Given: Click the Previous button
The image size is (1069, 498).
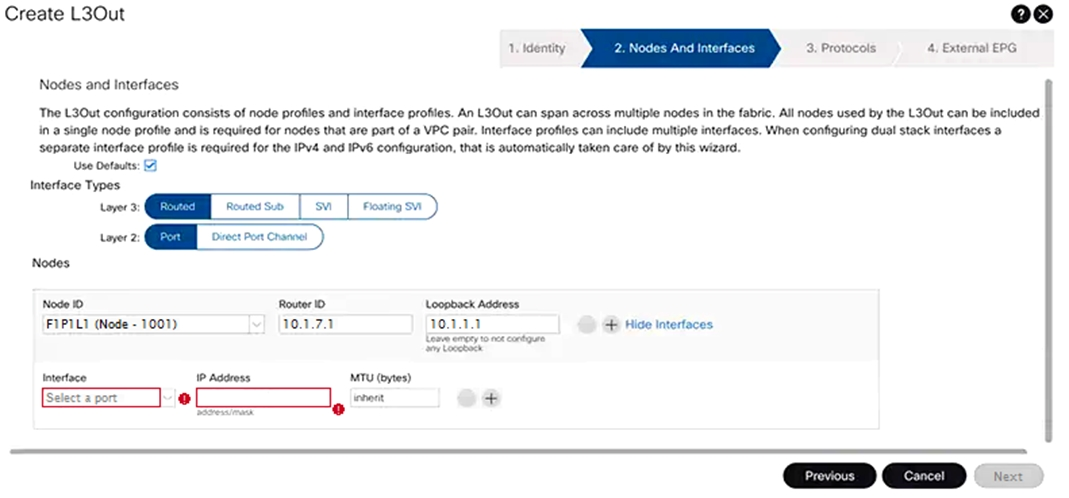Looking at the screenshot, I should [x=829, y=476].
